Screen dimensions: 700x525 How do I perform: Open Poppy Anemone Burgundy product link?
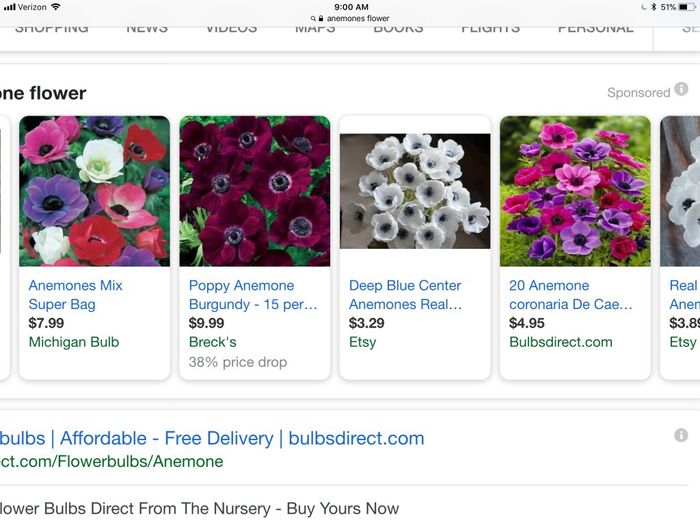[x=253, y=295]
